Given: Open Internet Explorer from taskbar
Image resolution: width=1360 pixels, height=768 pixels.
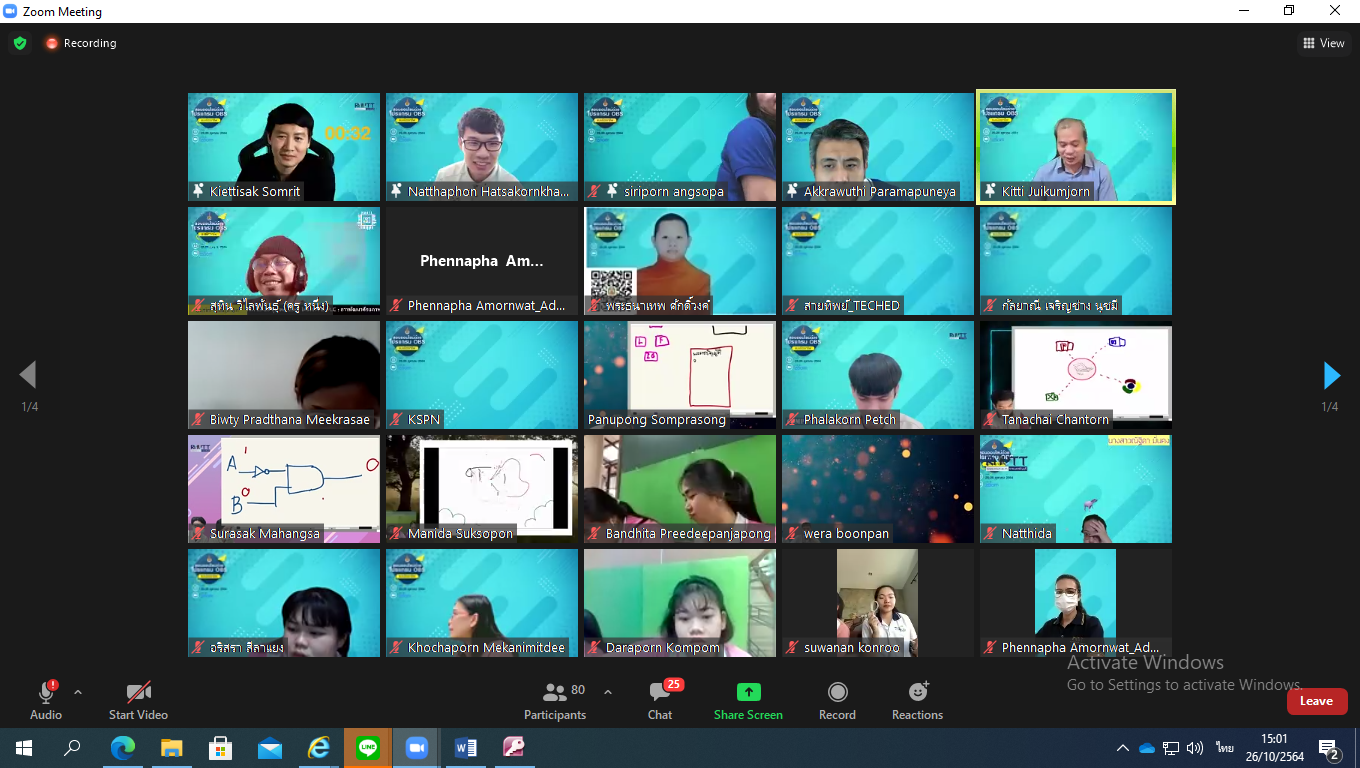Looking at the screenshot, I should pyautogui.click(x=319, y=748).
